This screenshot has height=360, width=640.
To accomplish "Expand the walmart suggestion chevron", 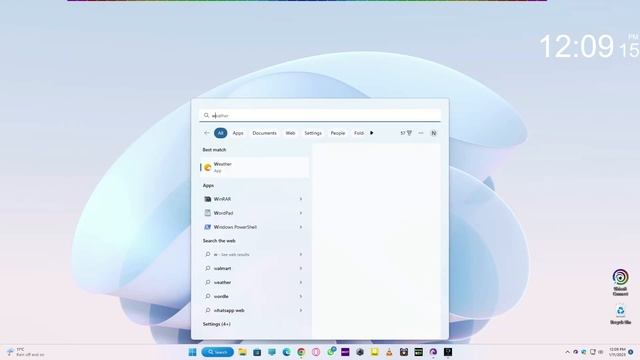I will pyautogui.click(x=301, y=268).
